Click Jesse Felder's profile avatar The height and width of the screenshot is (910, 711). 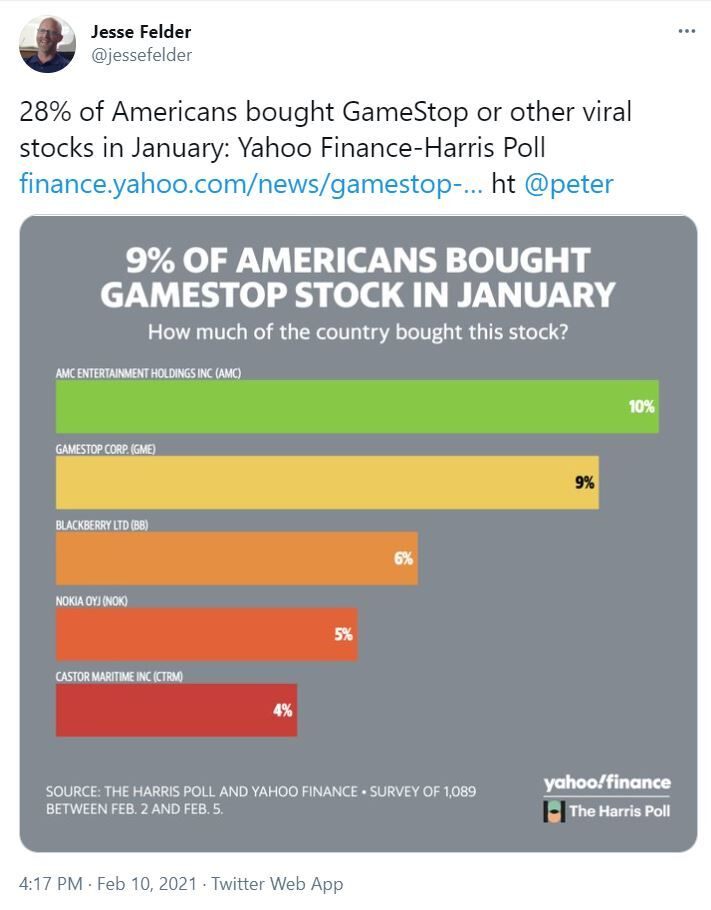47,44
